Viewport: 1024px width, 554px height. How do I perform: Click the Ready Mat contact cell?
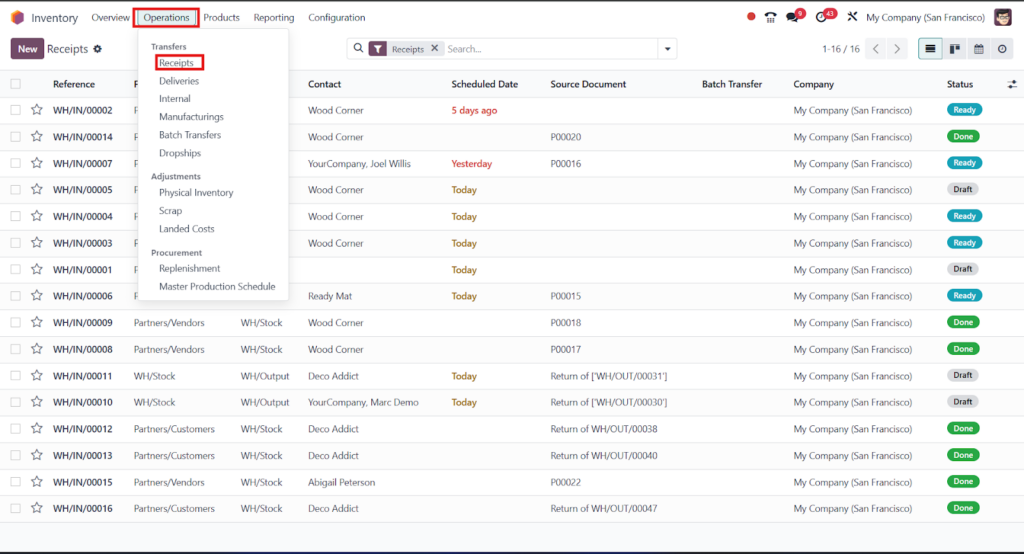click(x=330, y=296)
